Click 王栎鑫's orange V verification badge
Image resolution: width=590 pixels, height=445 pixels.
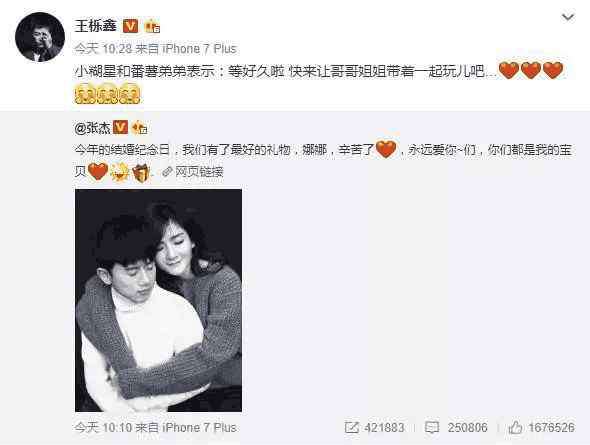[131, 26]
